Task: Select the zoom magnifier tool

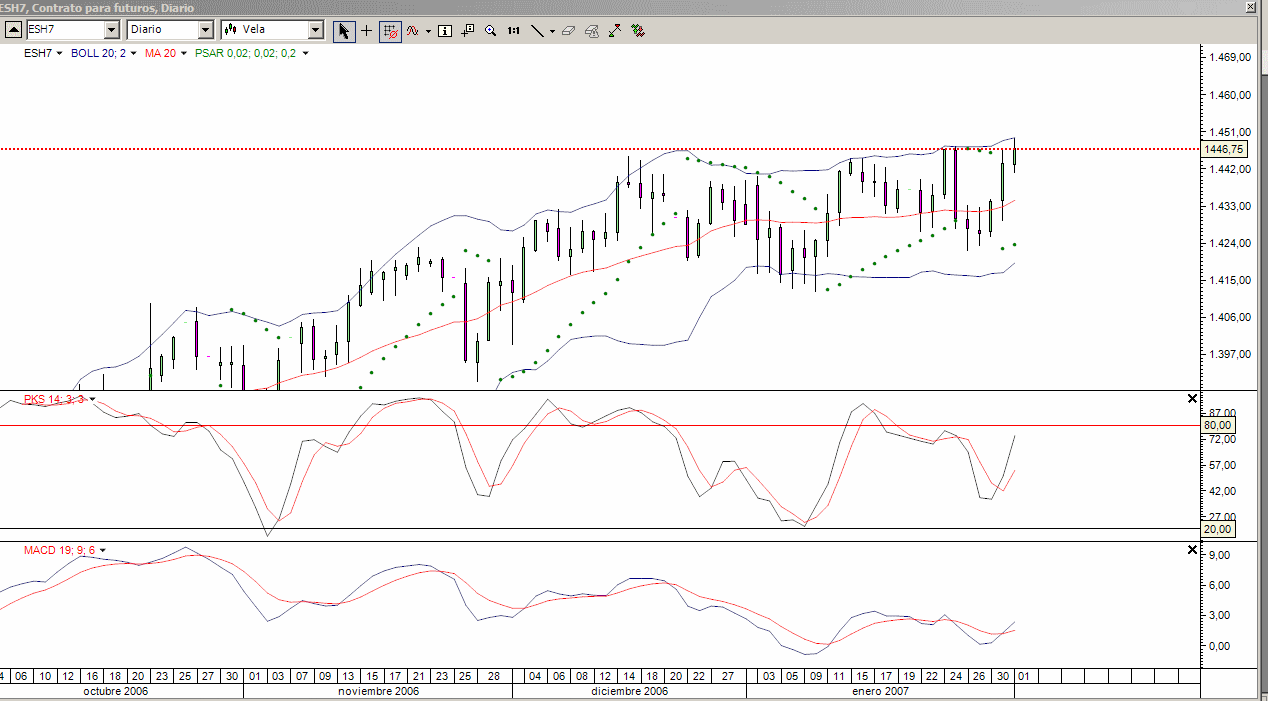Action: (490, 31)
